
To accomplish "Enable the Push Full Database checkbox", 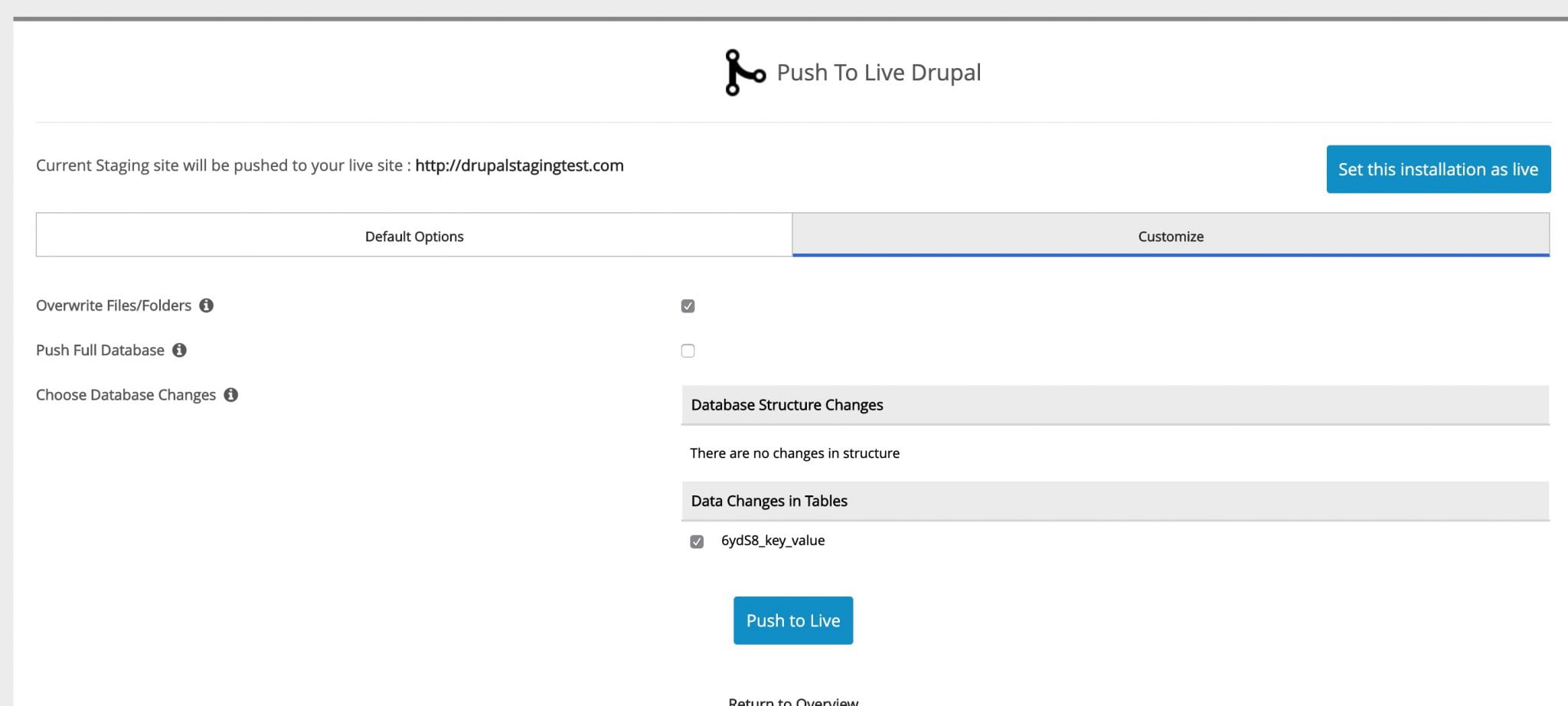I will [688, 351].
